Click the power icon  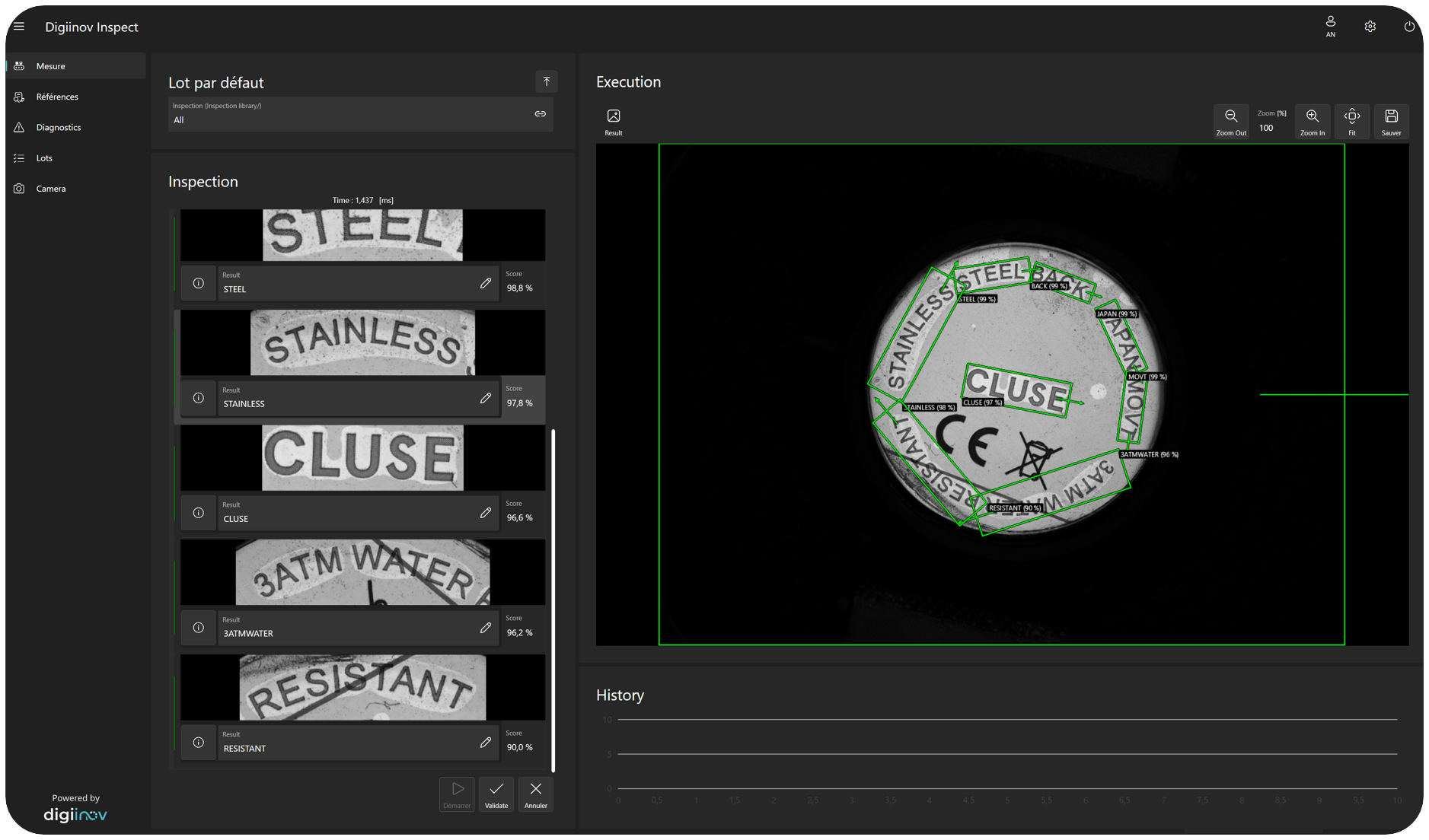pos(1408,27)
